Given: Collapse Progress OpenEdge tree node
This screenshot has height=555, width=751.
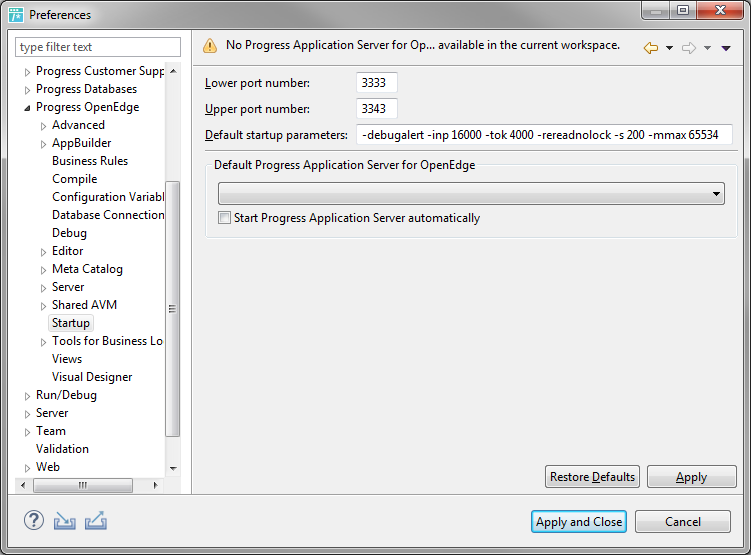Looking at the screenshot, I should [27, 108].
